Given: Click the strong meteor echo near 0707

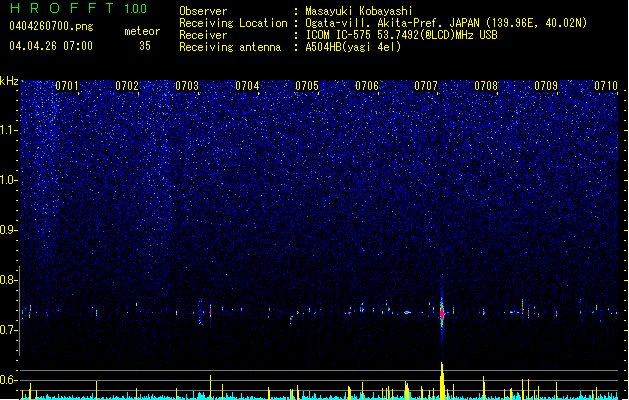Looking at the screenshot, I should (442, 312).
